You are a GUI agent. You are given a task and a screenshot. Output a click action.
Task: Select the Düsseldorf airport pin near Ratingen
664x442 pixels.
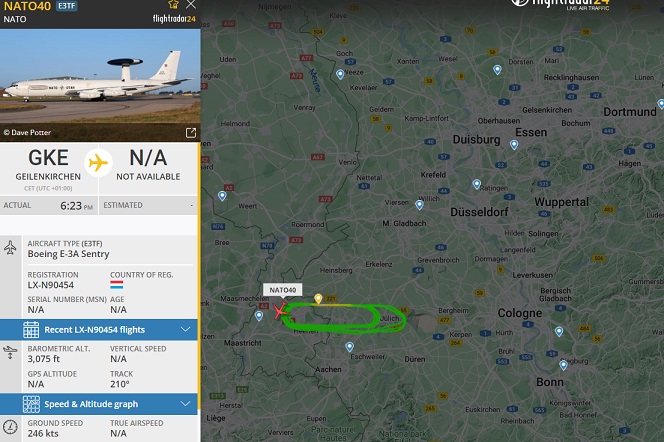coord(477,184)
